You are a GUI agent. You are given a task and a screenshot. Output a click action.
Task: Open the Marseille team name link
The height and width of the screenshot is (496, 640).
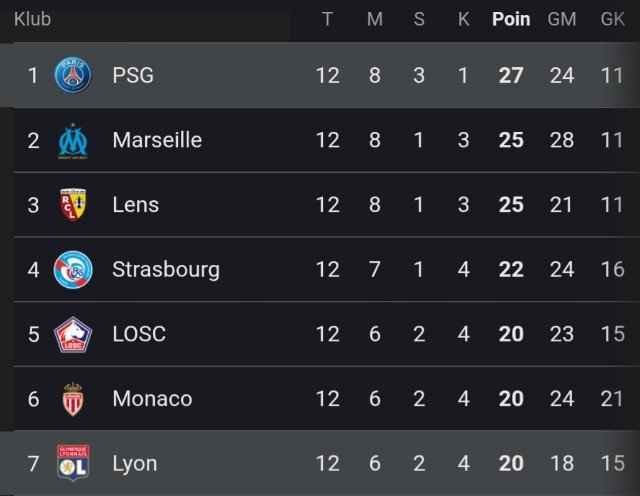point(157,140)
